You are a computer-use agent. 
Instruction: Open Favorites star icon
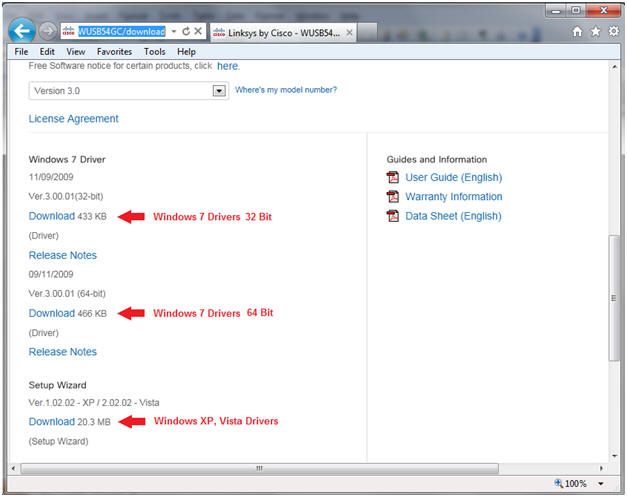point(595,31)
